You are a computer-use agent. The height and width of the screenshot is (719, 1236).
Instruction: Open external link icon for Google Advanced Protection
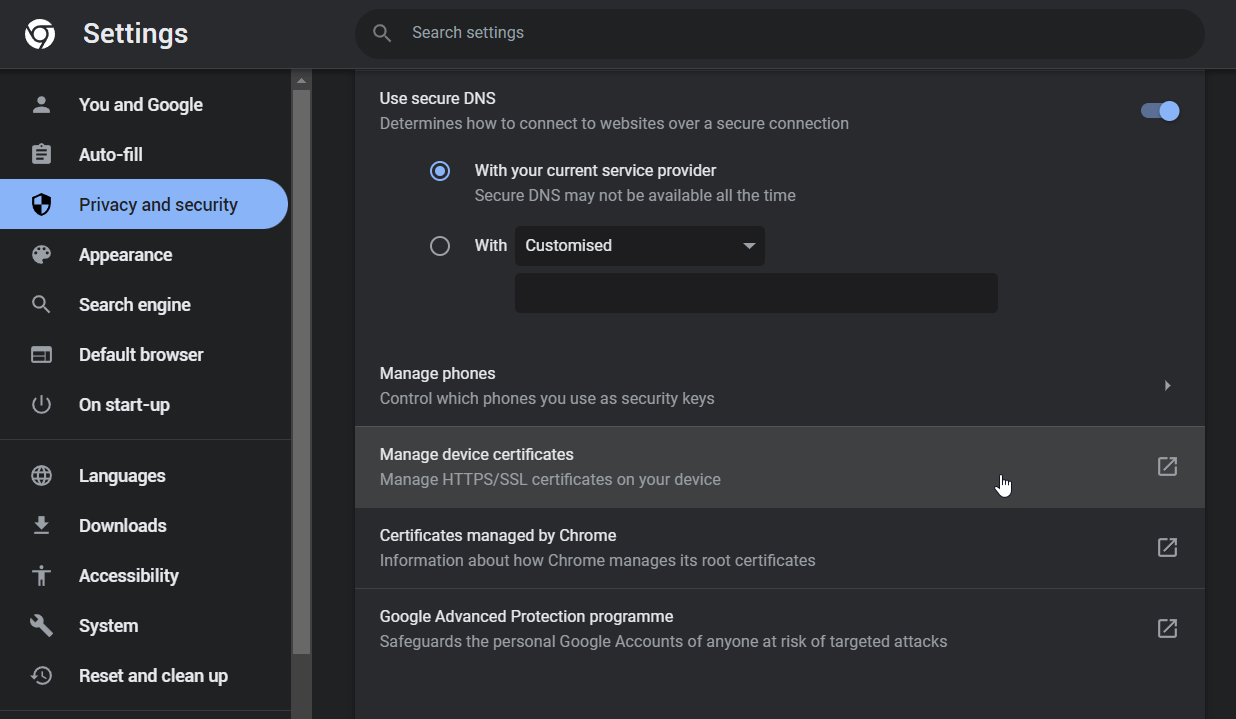[1167, 628]
